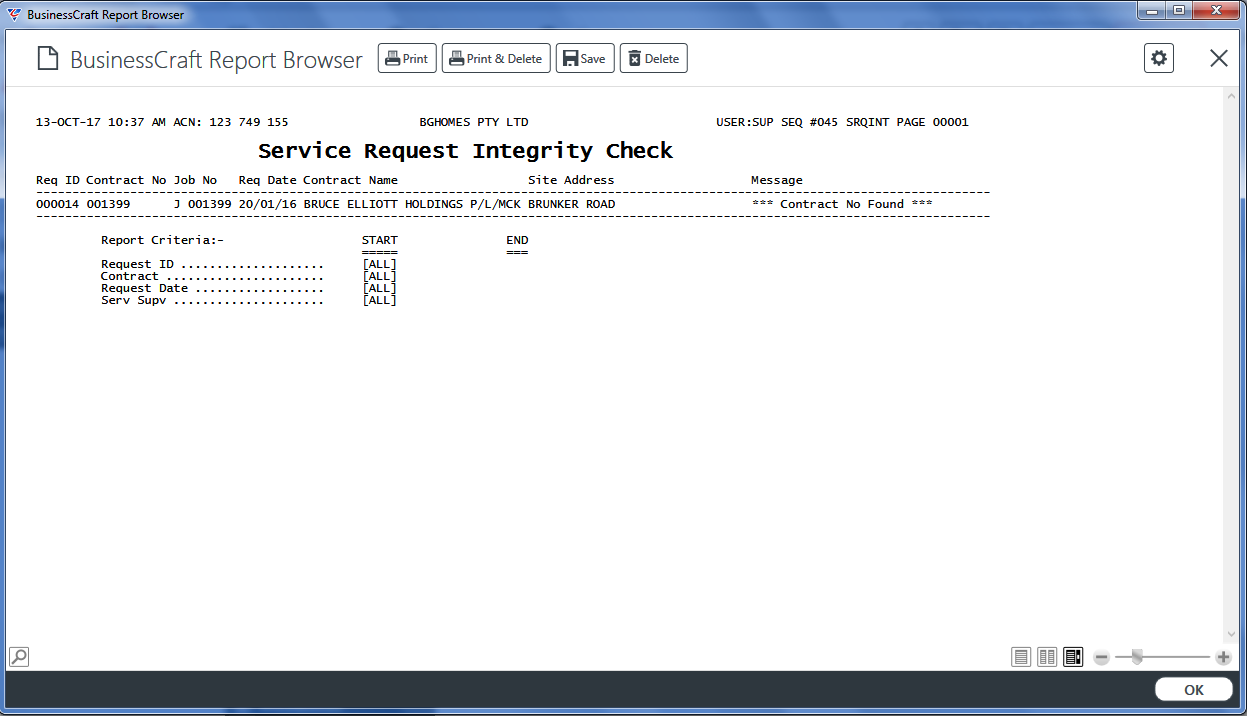The height and width of the screenshot is (716, 1247).
Task: Select the continuous page view icon
Action: 1073,657
